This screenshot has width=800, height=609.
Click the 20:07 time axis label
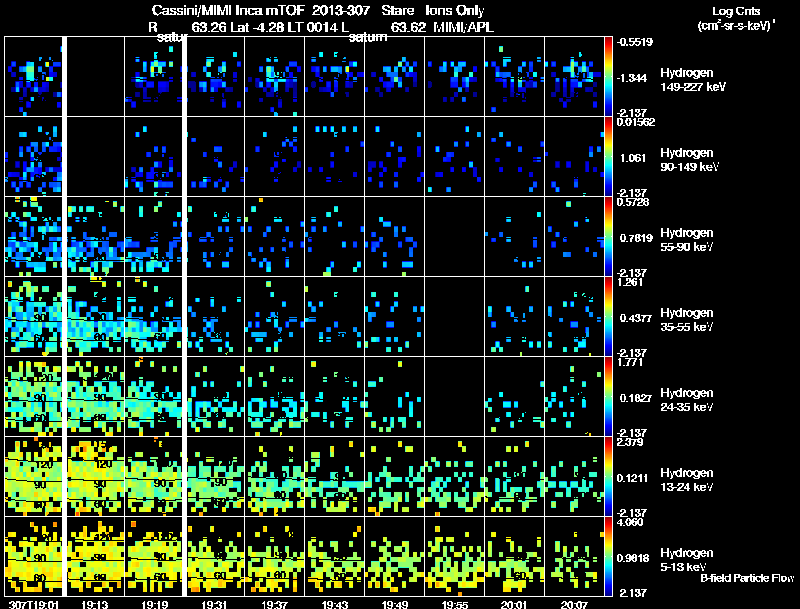tap(574, 604)
